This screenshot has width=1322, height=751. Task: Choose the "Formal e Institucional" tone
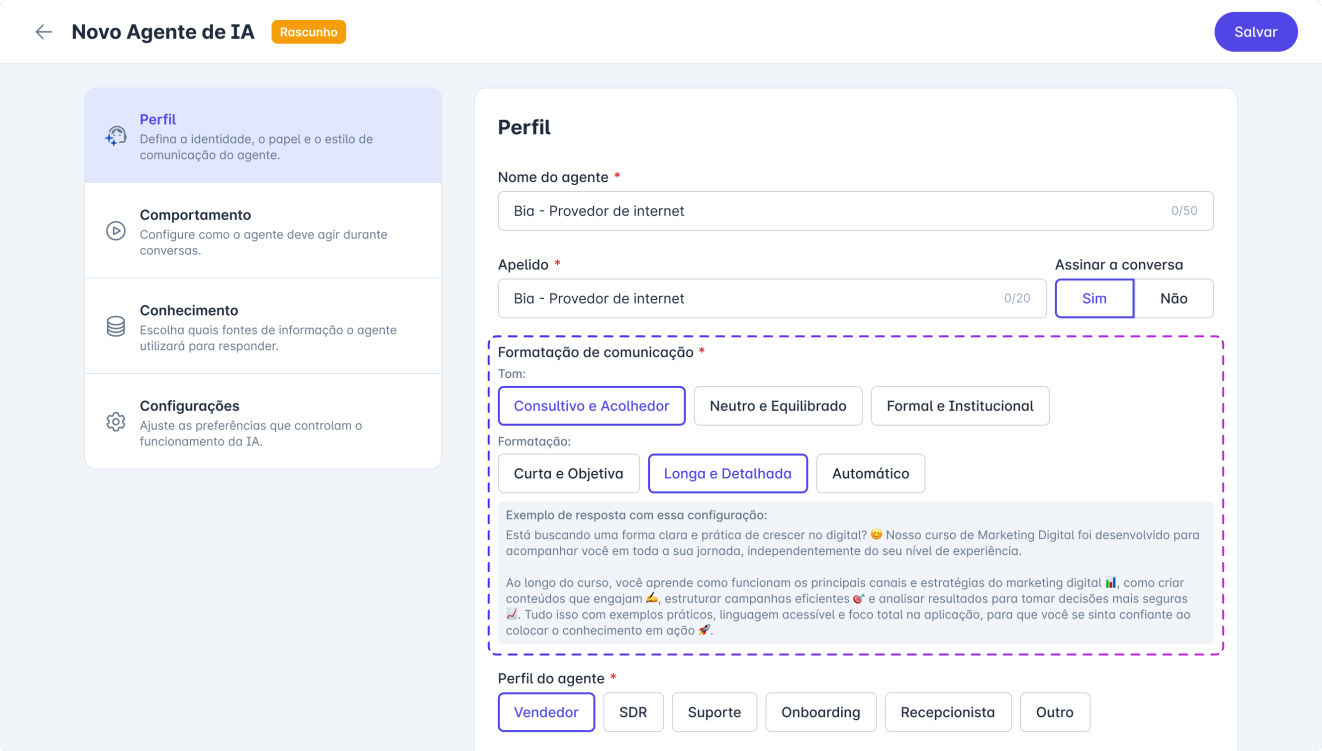click(960, 405)
